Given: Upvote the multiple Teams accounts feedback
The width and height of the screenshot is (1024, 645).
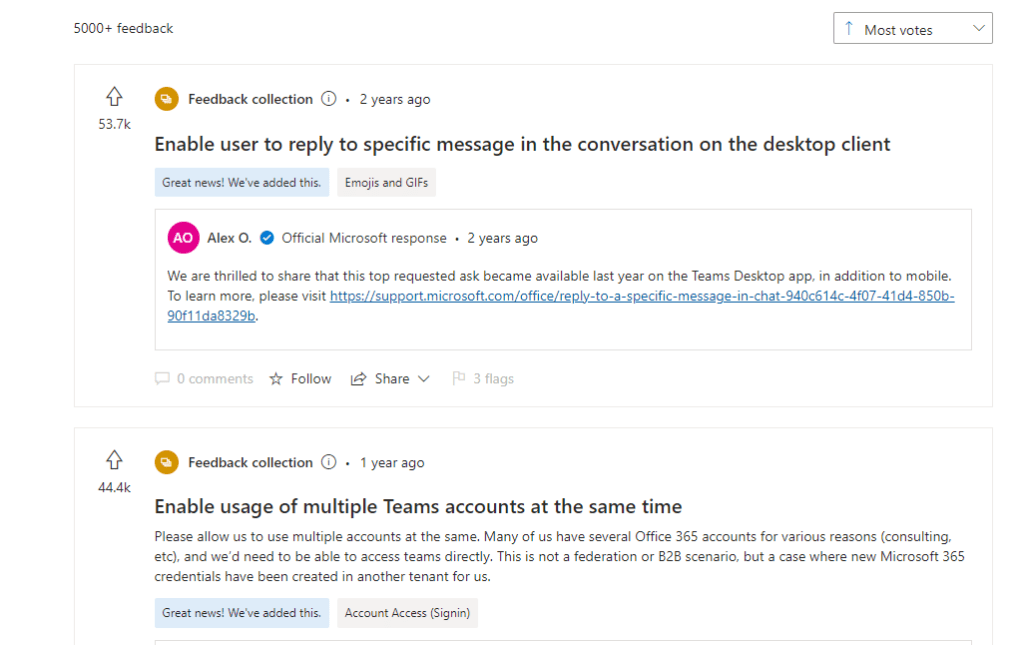Looking at the screenshot, I should click(x=114, y=460).
